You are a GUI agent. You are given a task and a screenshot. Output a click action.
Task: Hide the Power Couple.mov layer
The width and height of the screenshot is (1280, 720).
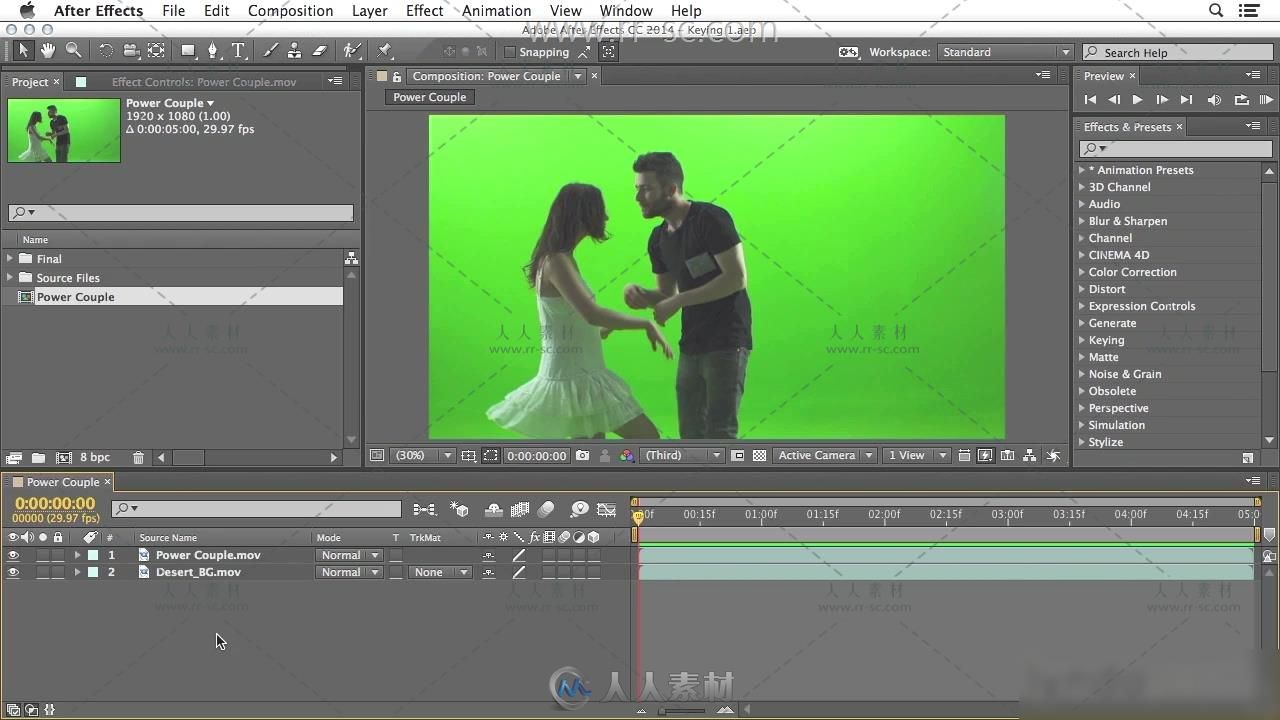point(13,555)
